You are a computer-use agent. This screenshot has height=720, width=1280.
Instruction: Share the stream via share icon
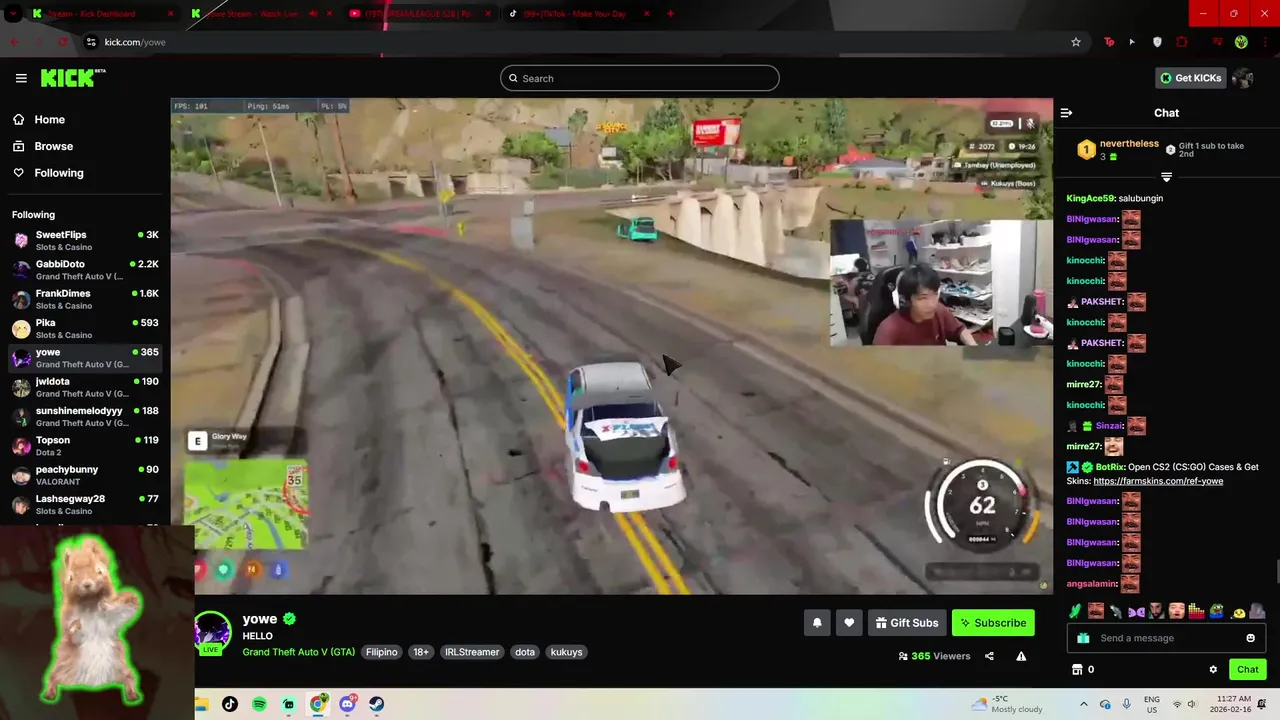989,656
